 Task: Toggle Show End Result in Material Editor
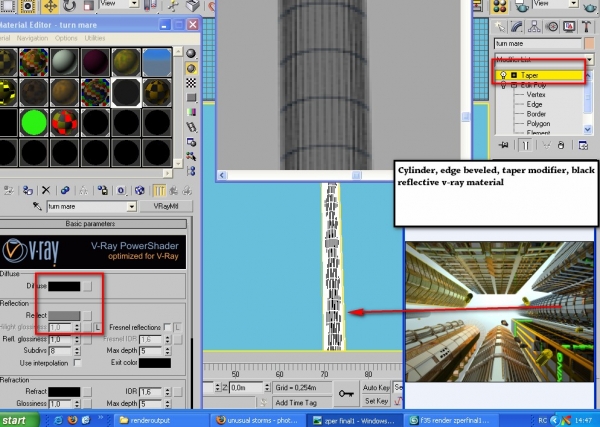[x=159, y=190]
